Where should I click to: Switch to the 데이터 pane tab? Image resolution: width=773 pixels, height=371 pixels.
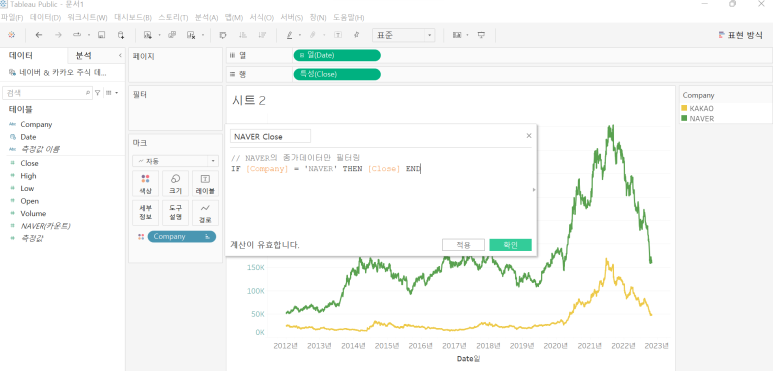click(x=21, y=56)
